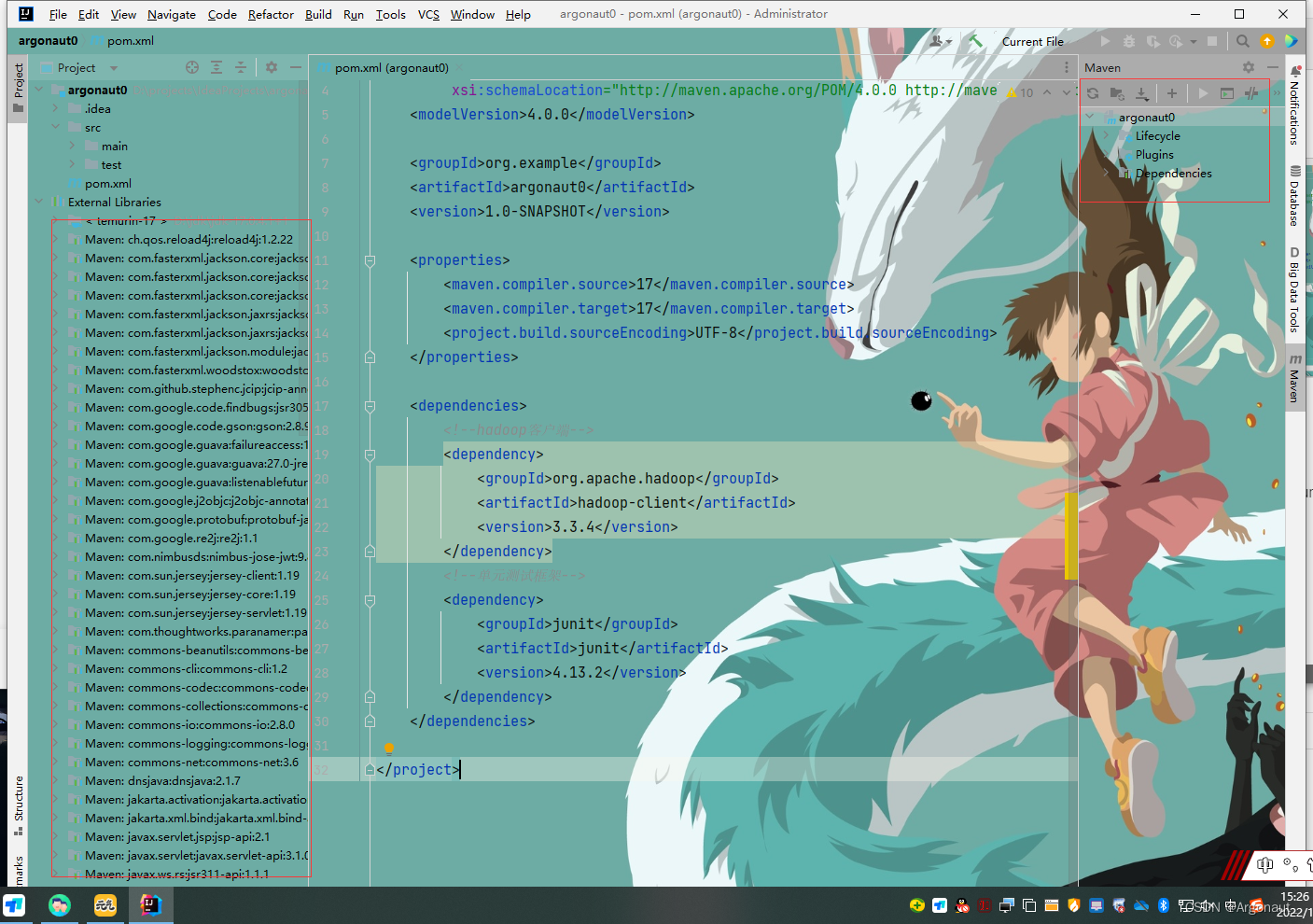Image resolution: width=1313 pixels, height=924 pixels.
Task: Collapse External Libraries node
Action: pyautogui.click(x=38, y=202)
